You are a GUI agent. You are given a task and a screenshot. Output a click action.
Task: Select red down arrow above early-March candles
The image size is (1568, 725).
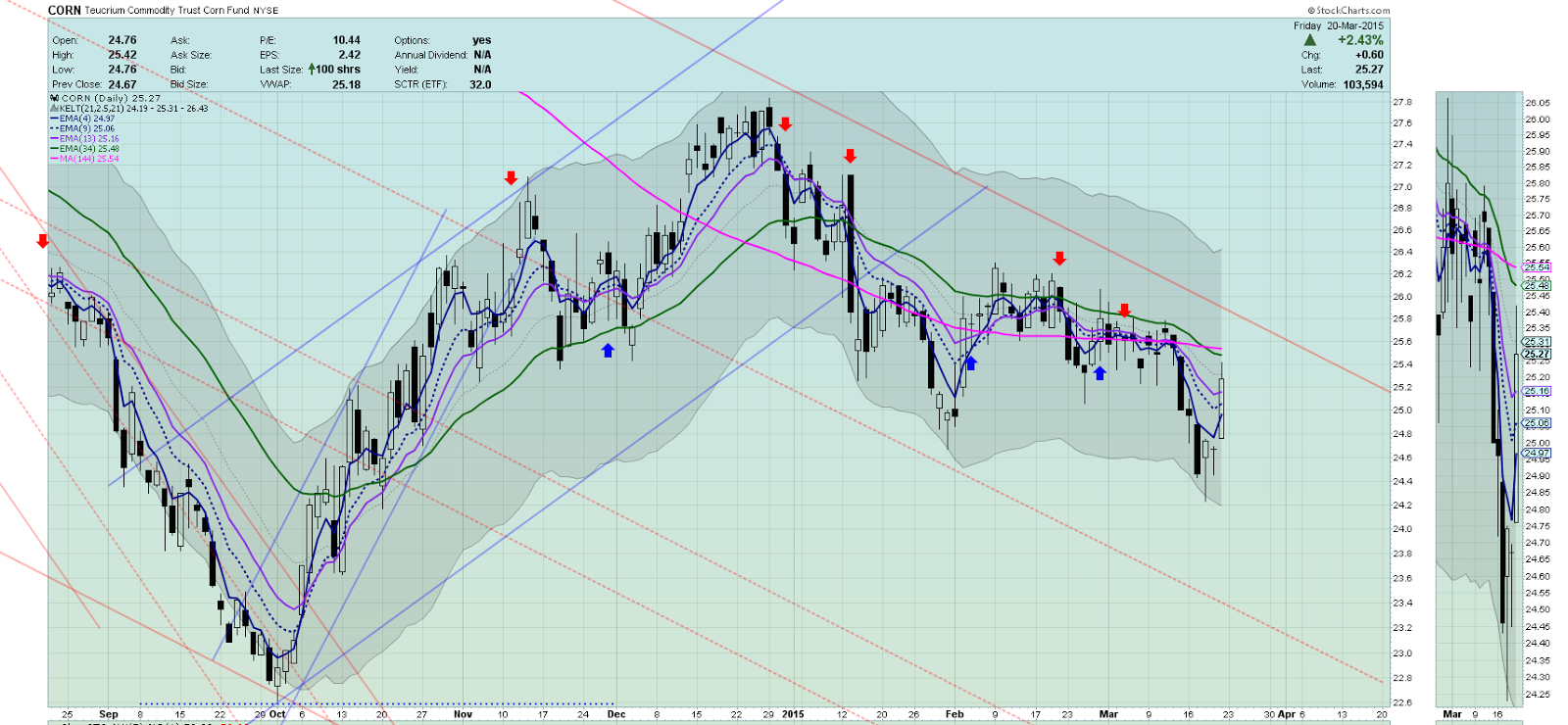click(1124, 310)
